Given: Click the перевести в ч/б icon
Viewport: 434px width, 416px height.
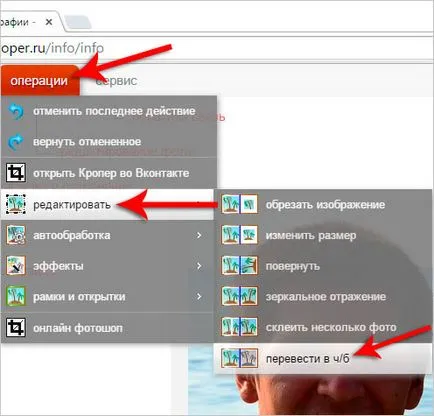Looking at the screenshot, I should pos(239,358).
